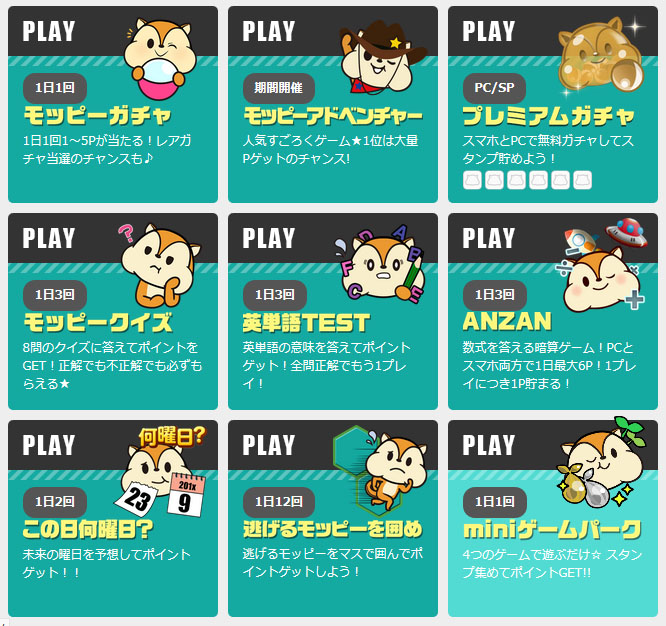Open the モッピーガチャ game title
Viewport: 666px width, 626px height.
[97, 115]
